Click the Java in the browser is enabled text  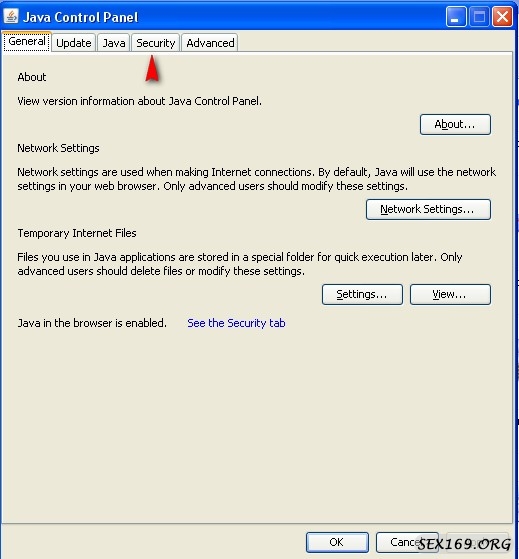point(92,323)
